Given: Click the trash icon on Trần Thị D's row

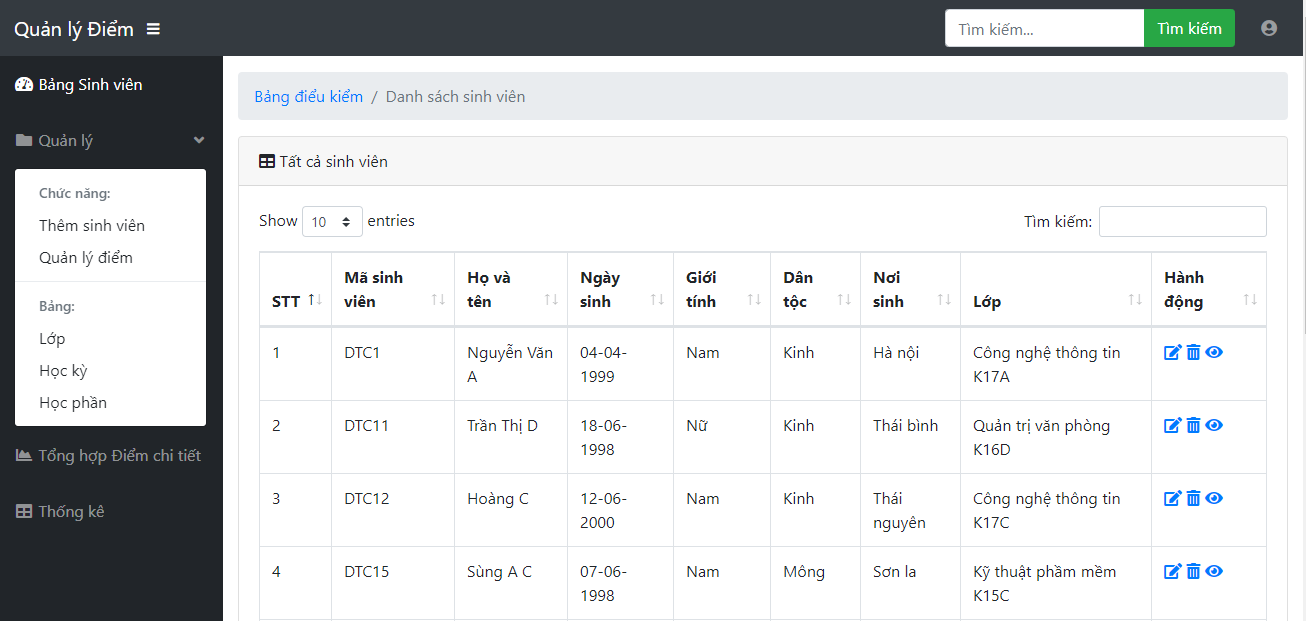Looking at the screenshot, I should [1193, 425].
